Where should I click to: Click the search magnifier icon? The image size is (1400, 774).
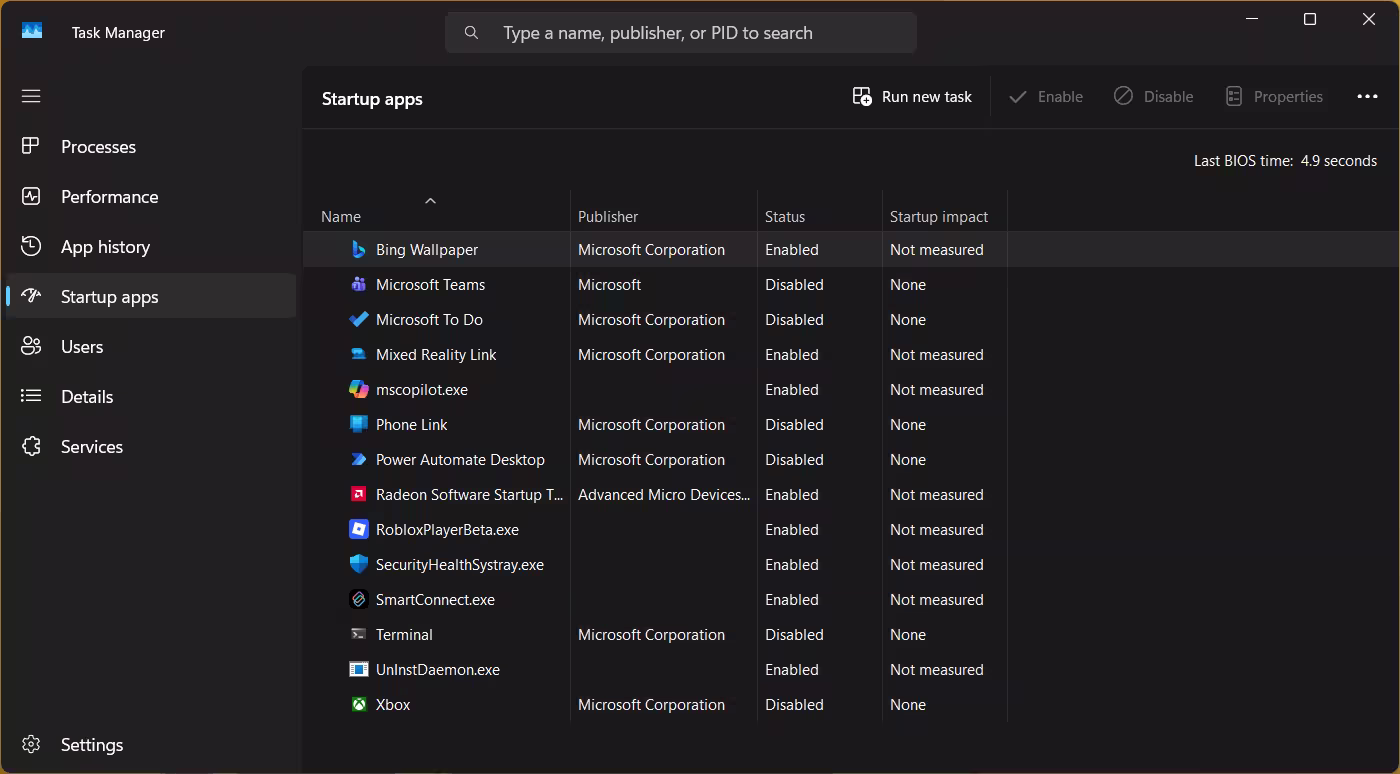[471, 33]
